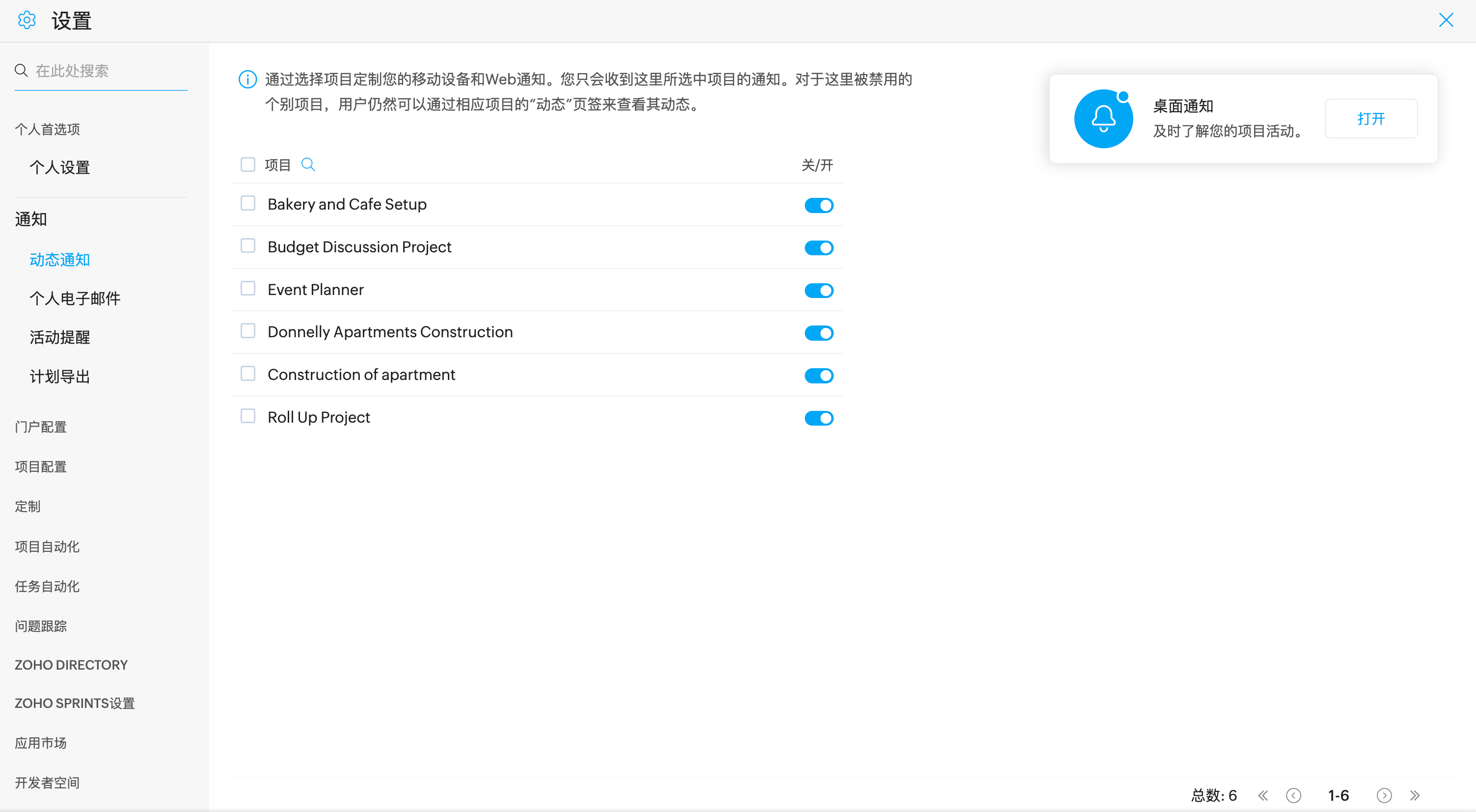Expand the 门户配置 section
This screenshot has width=1476, height=812.
tap(41, 427)
